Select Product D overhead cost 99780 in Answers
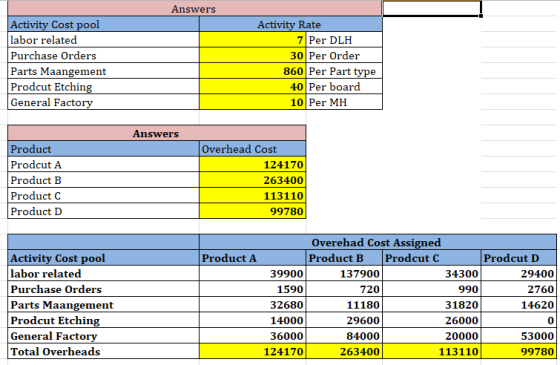Screen dimensions: 560x365 pyautogui.click(x=252, y=211)
